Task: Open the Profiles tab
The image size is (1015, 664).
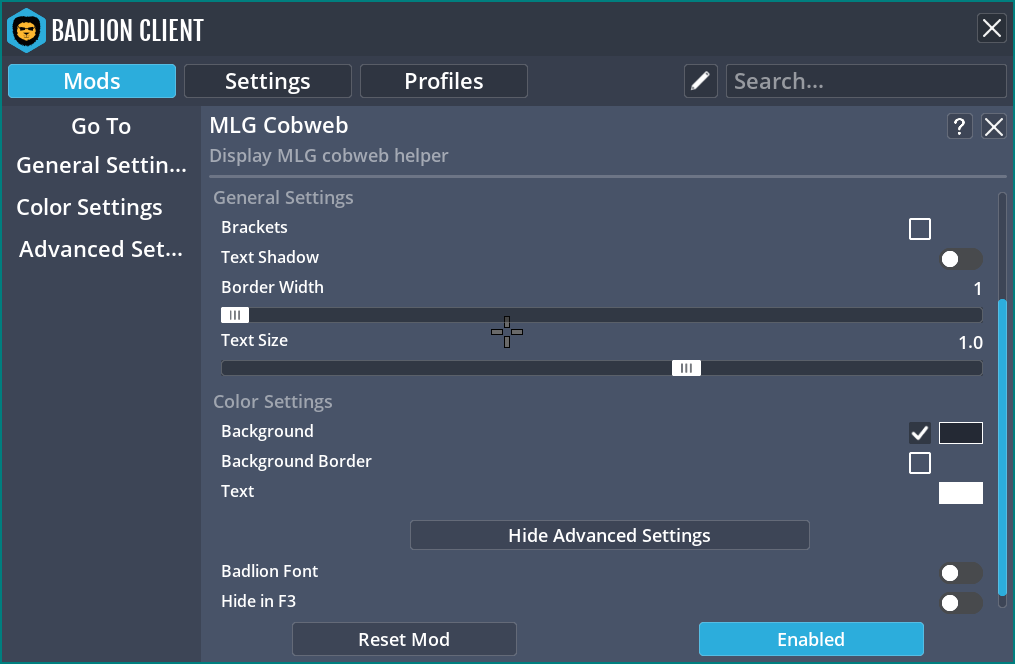Action: pos(443,81)
